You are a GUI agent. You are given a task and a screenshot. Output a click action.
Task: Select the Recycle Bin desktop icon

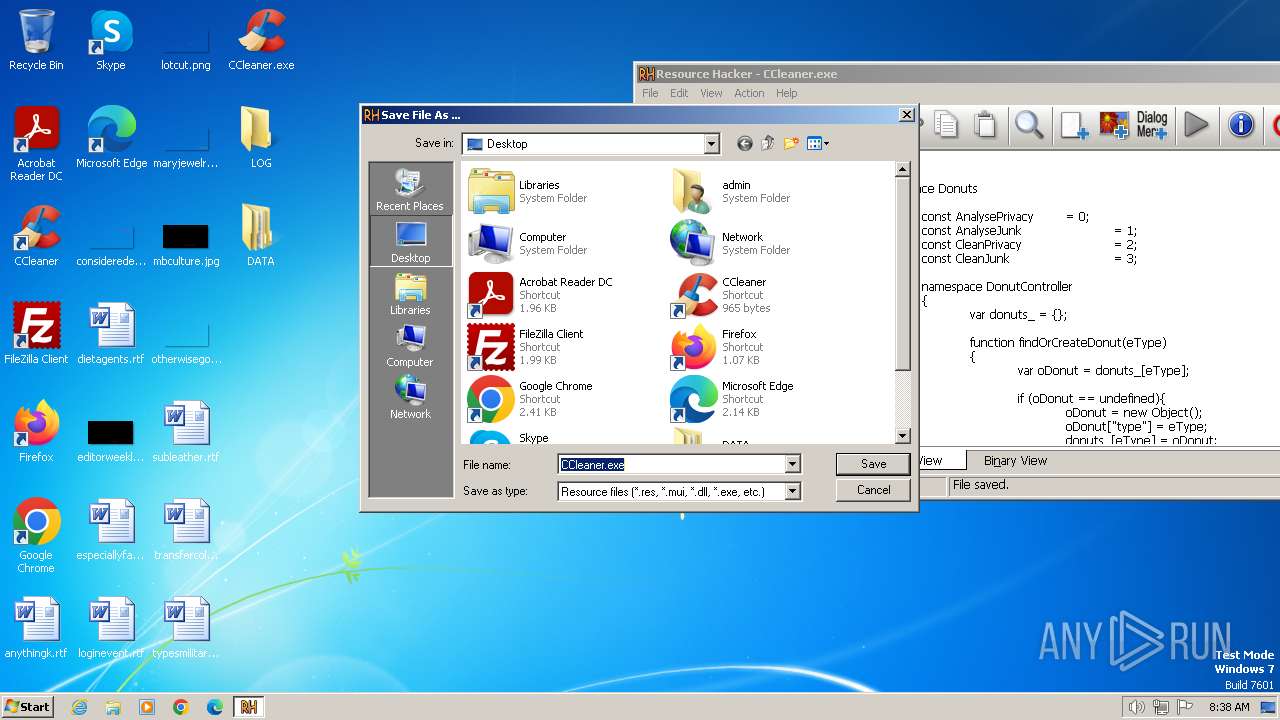pos(36,40)
